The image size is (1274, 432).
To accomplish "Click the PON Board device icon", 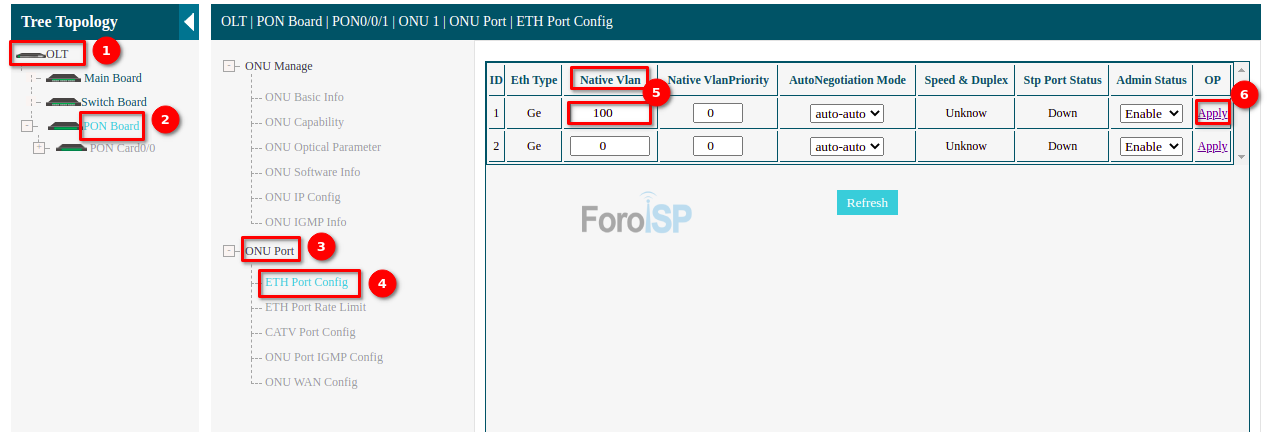I will tap(65, 126).
